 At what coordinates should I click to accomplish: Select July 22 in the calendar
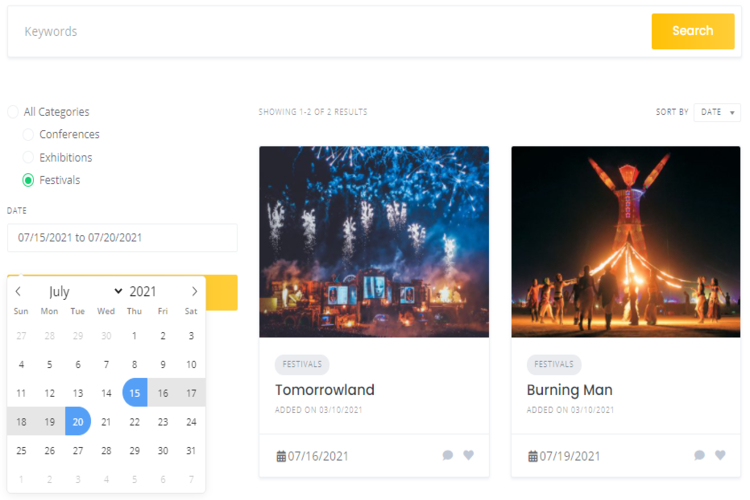coord(135,422)
